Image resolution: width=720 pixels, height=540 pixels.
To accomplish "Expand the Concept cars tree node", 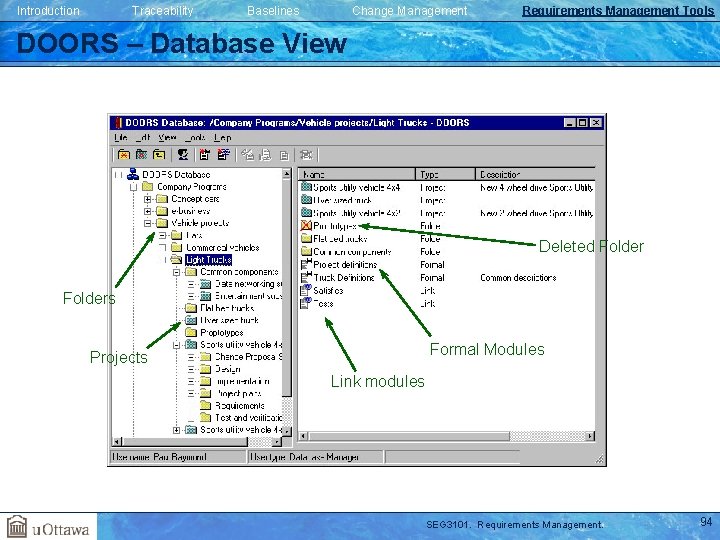I will 147,199.
